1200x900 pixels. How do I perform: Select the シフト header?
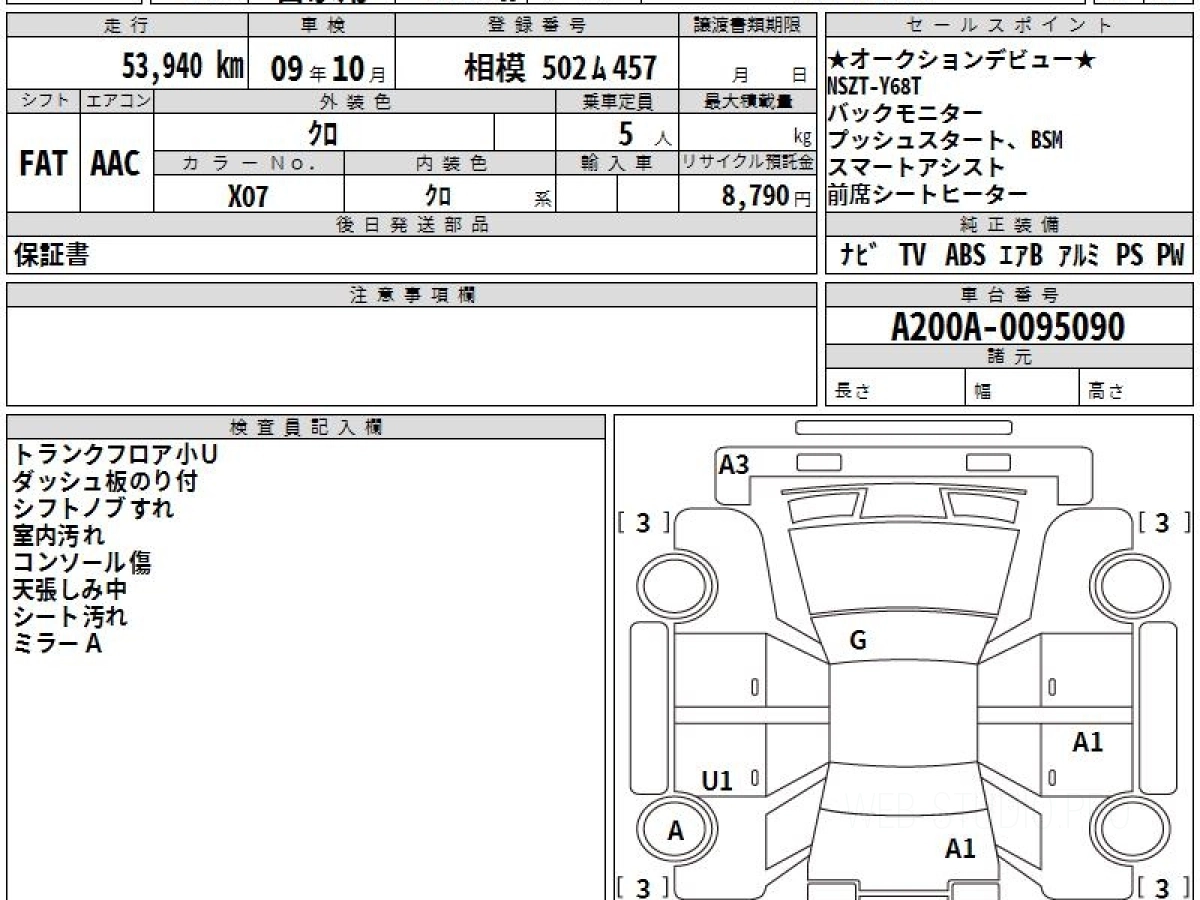(x=44, y=101)
